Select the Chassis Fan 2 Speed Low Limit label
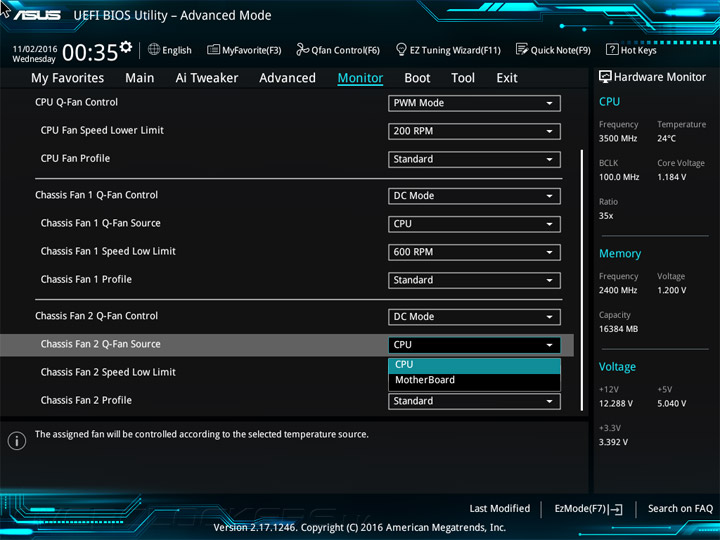Image resolution: width=720 pixels, height=540 pixels. tap(108, 372)
